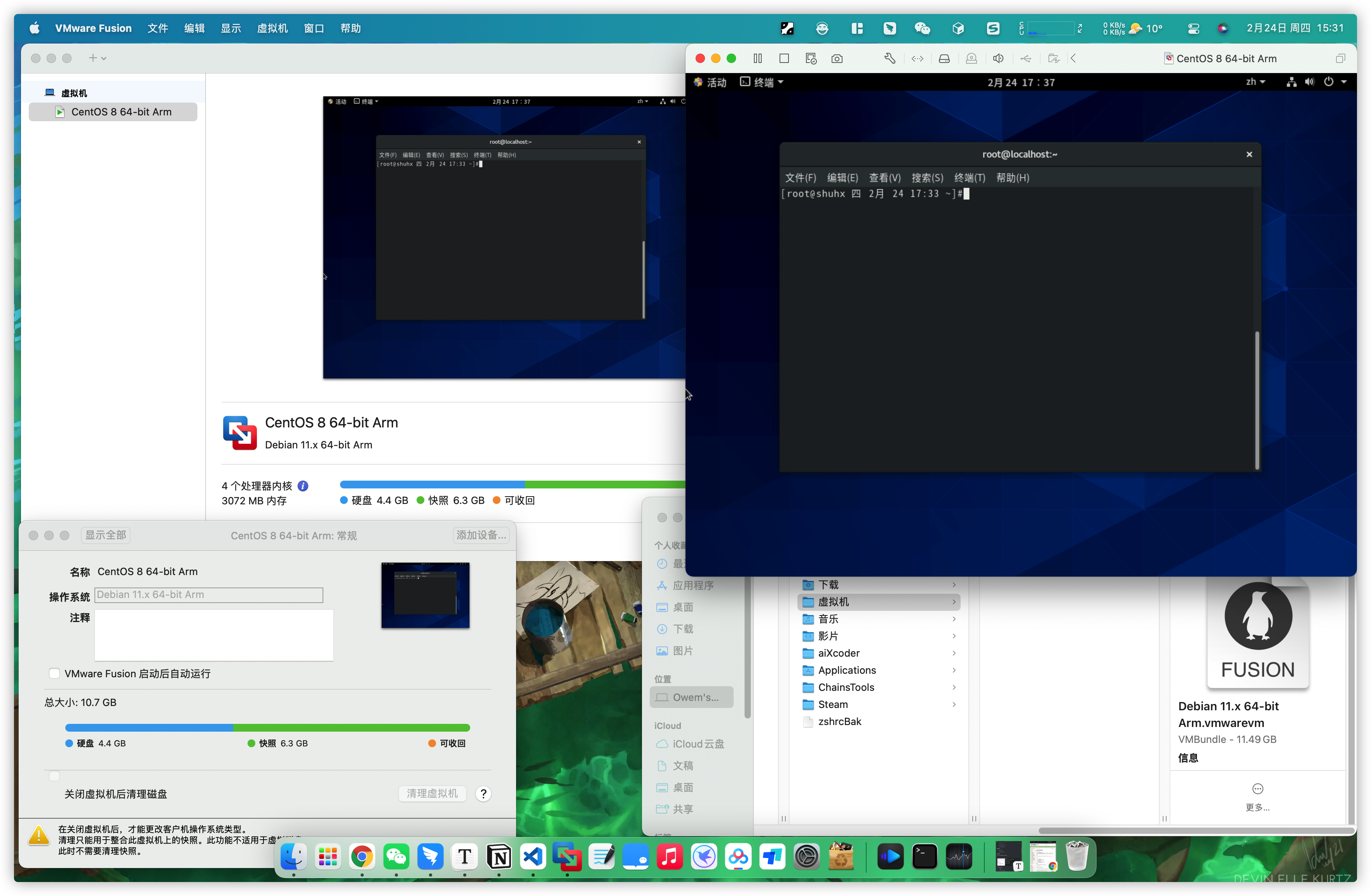Click the sound speaker icon in VM toolbar

pyautogui.click(x=998, y=58)
